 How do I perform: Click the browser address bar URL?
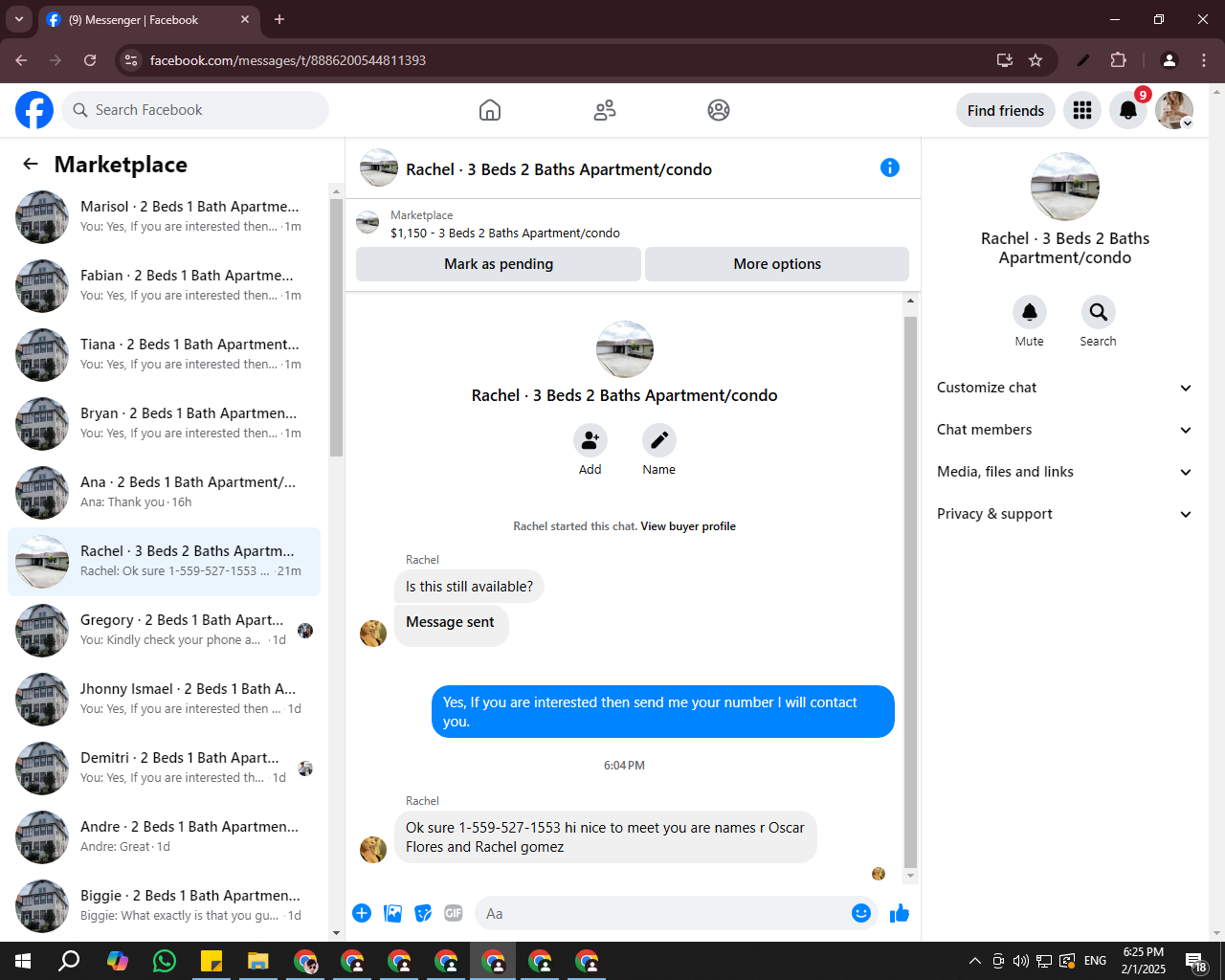tap(287, 60)
